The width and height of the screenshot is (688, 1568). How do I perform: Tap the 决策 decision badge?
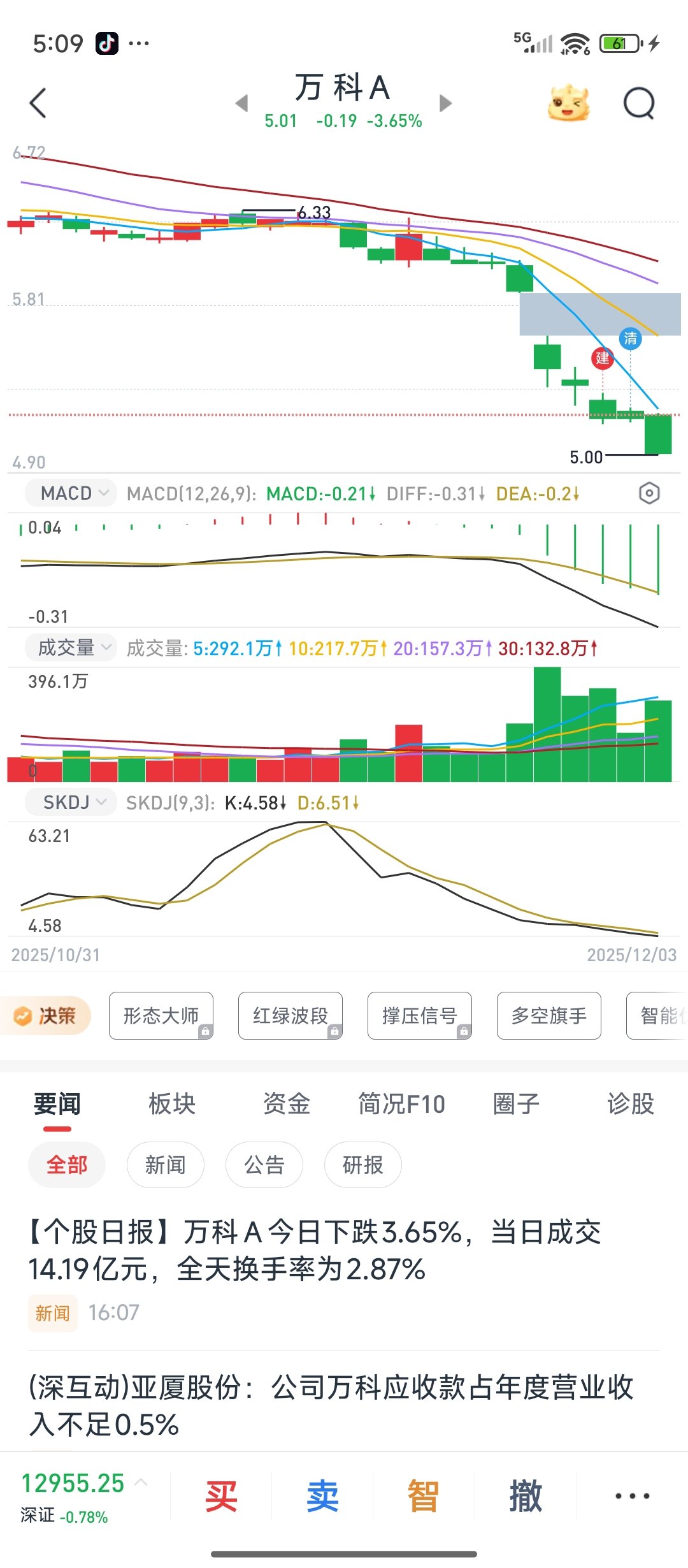46,1015
